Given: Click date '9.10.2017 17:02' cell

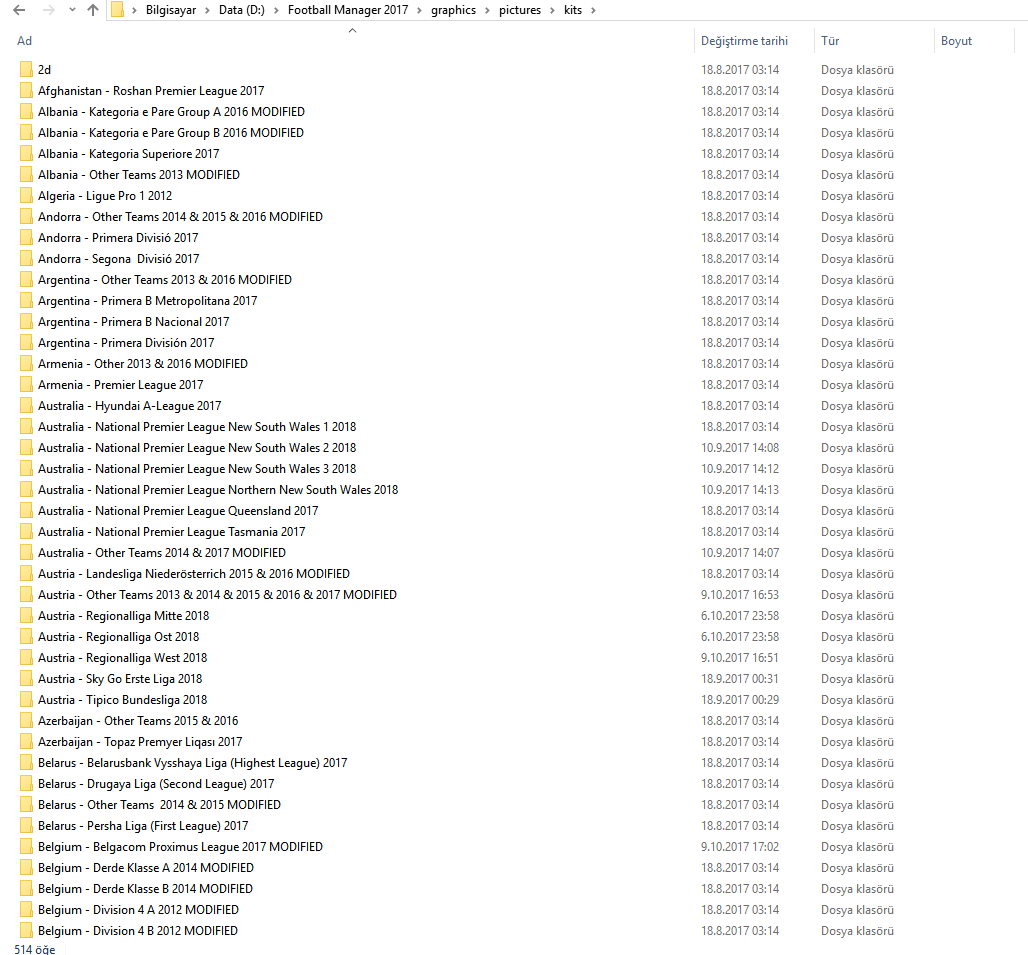Looking at the screenshot, I should [740, 847].
